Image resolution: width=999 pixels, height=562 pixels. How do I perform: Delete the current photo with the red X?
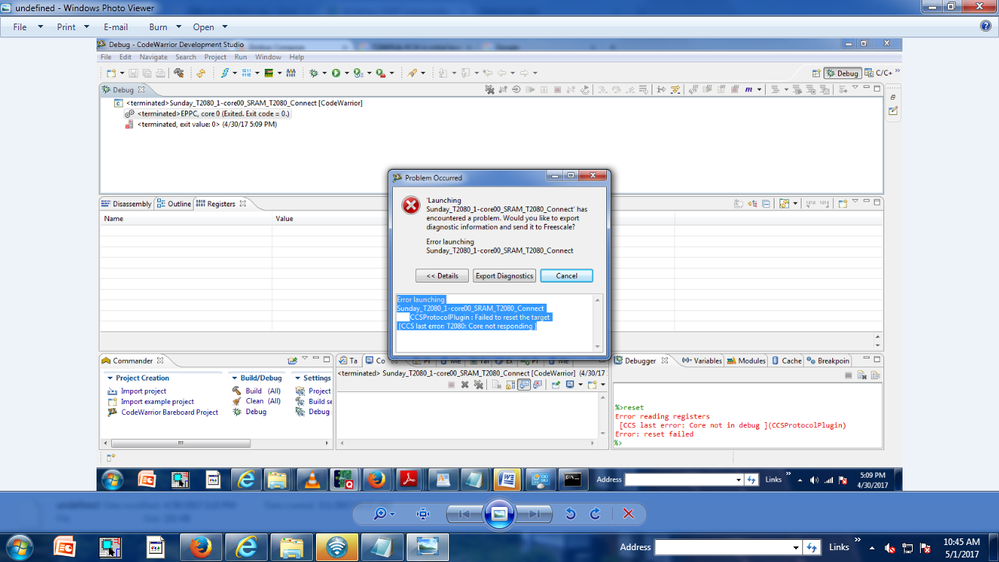(x=628, y=514)
